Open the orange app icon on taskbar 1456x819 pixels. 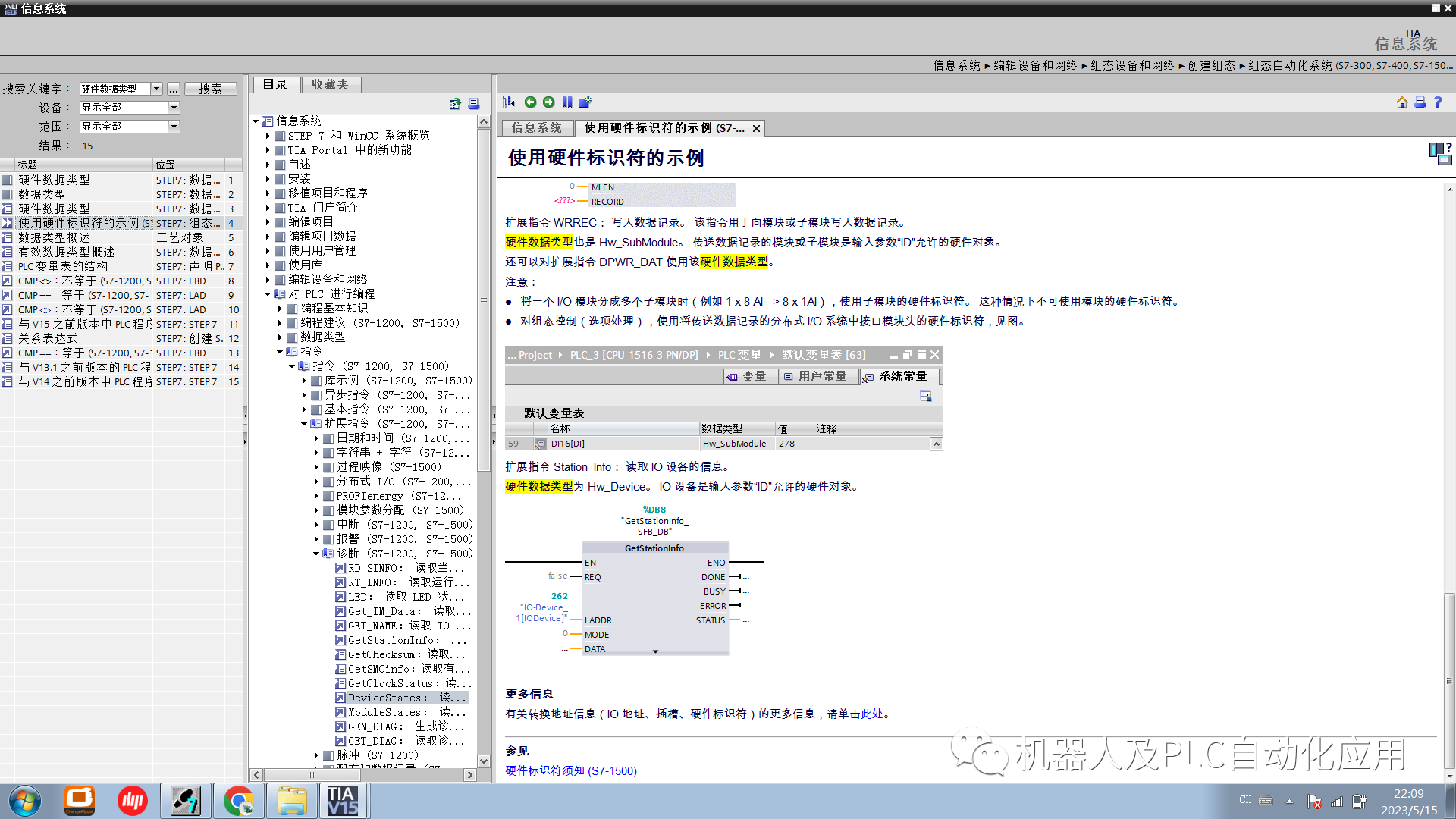pos(79,801)
